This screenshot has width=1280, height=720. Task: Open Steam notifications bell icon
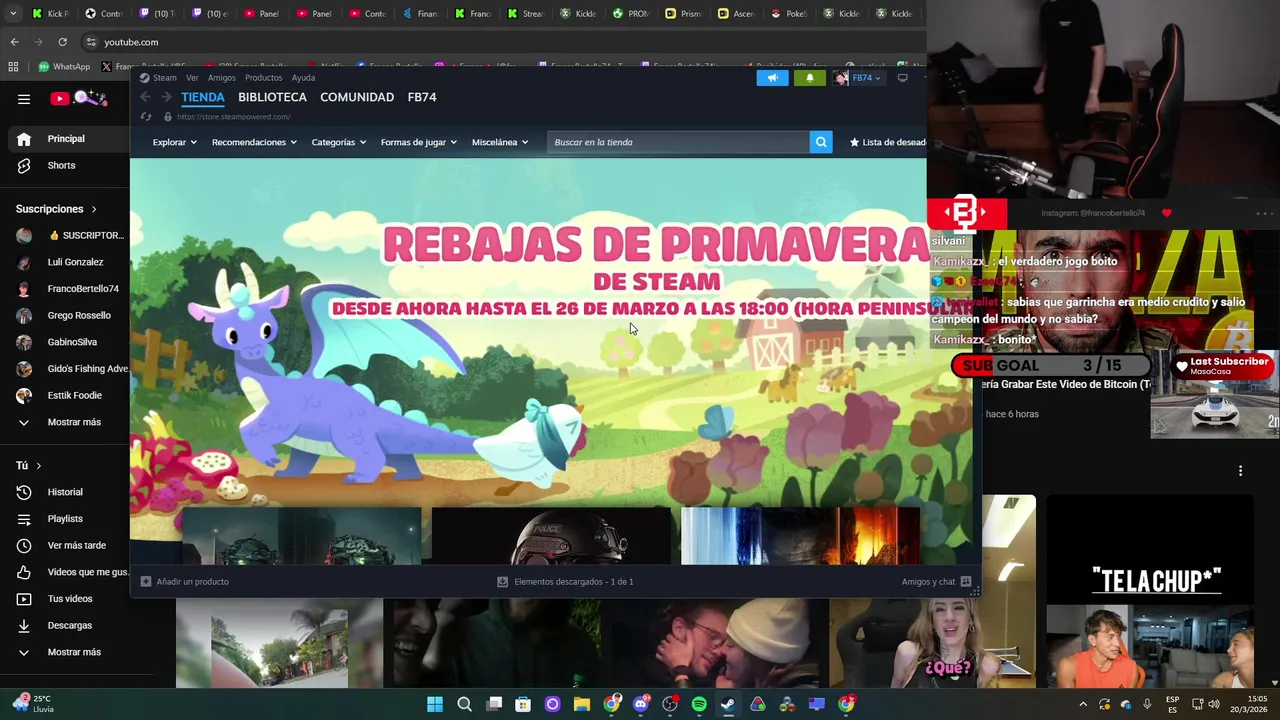(x=810, y=78)
